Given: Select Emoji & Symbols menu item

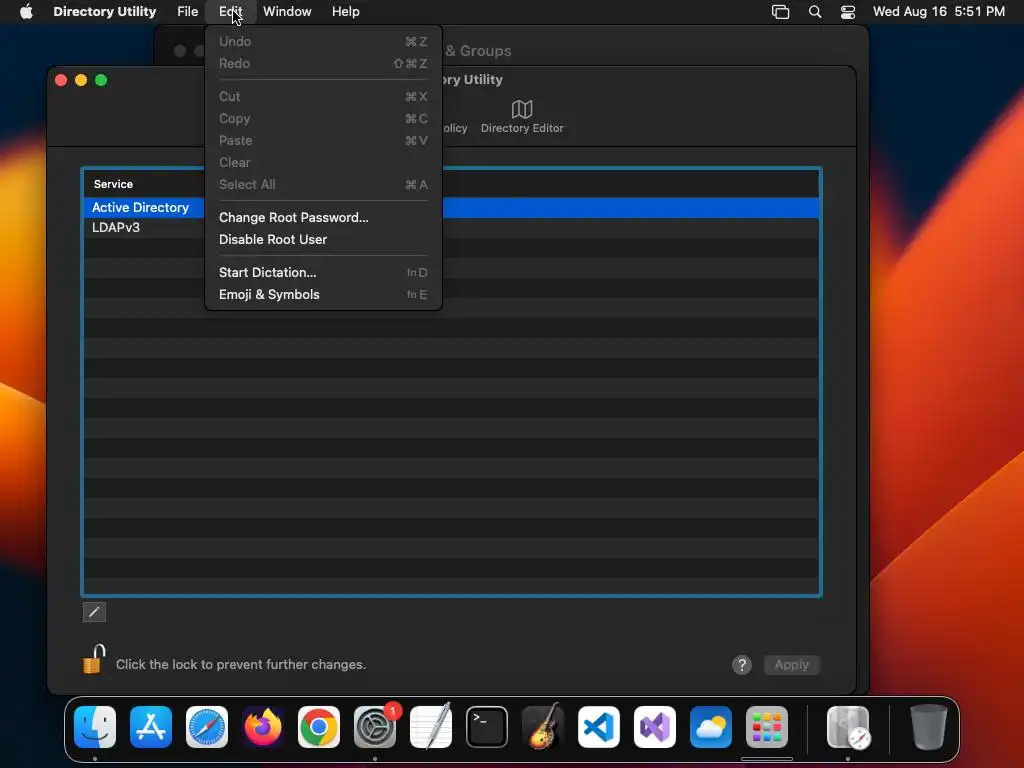Looking at the screenshot, I should 323,295.
